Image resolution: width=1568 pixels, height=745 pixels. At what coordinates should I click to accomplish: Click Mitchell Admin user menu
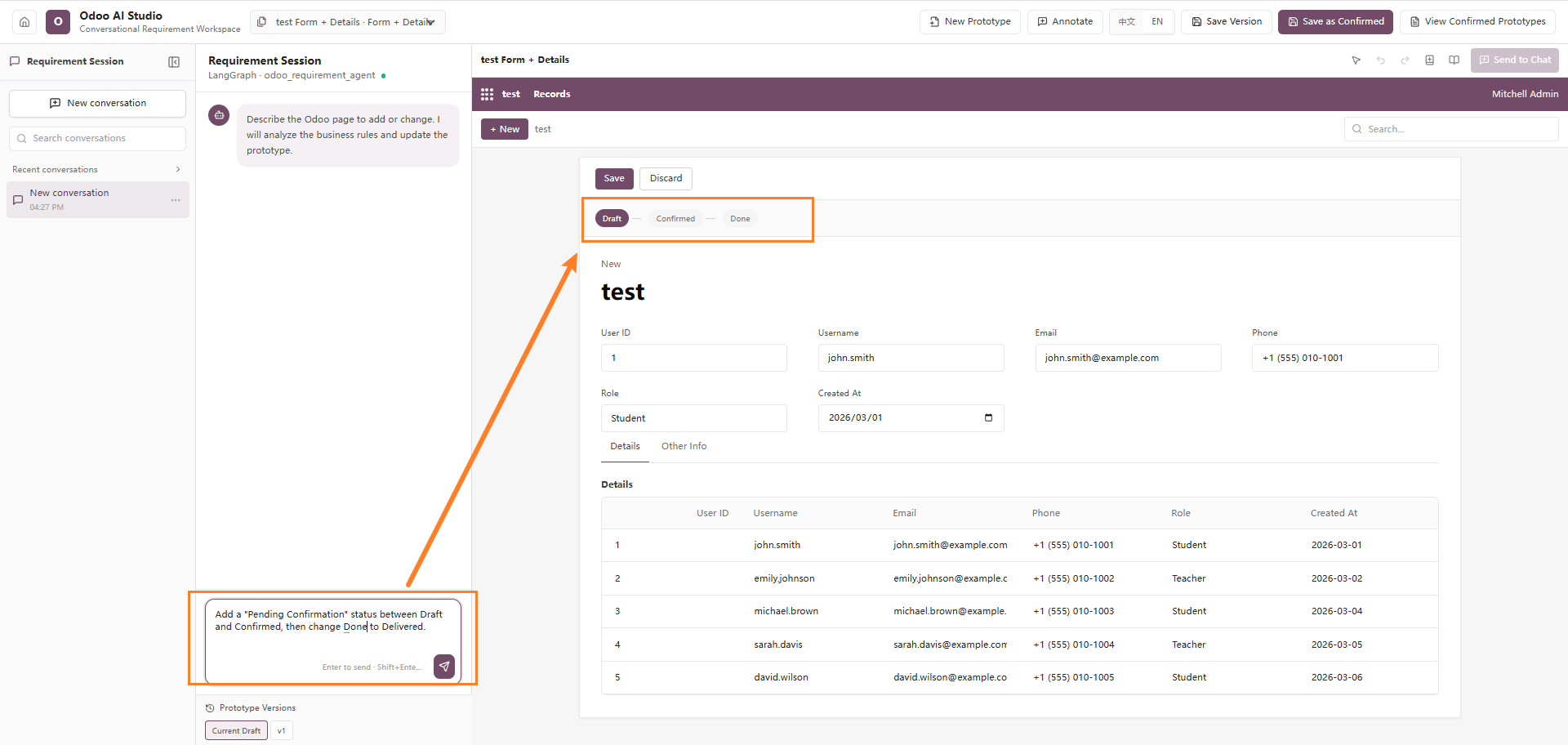click(1525, 95)
